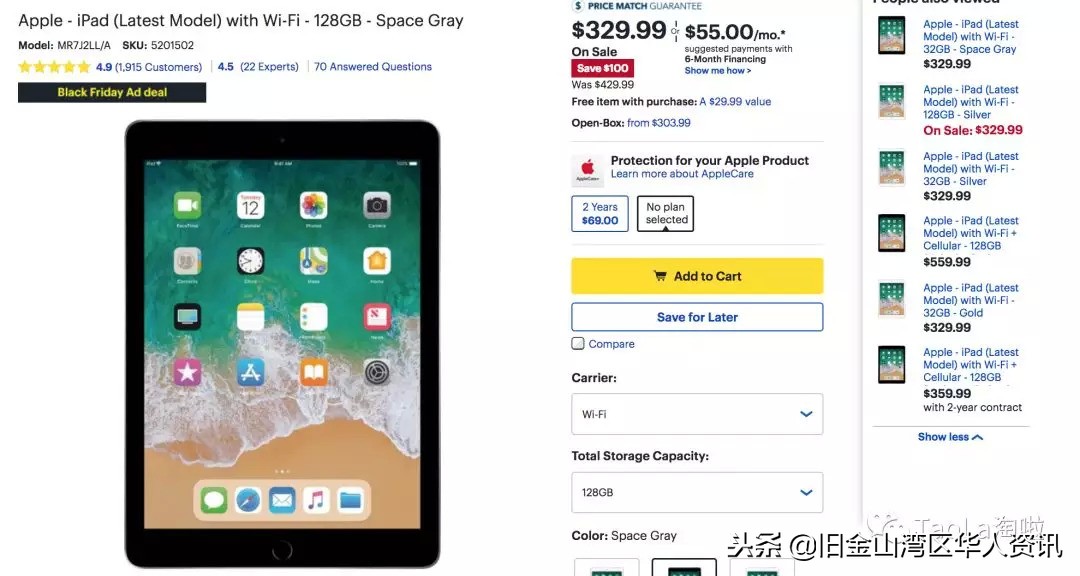
Task: Expand the Total Storage Capacity 128GB dropdown
Action: 697,493
